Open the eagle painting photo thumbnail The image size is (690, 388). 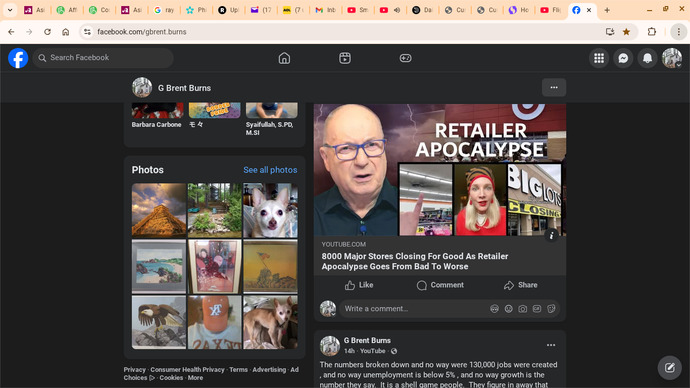point(159,322)
